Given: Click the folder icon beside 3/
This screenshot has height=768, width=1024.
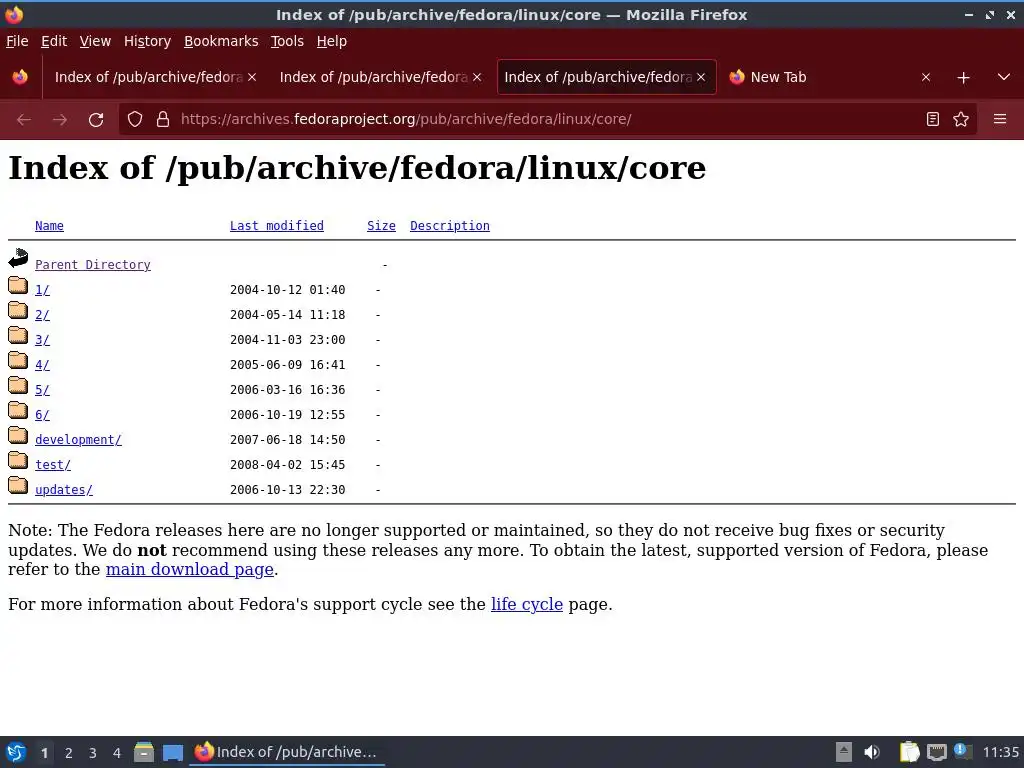Looking at the screenshot, I should (18, 336).
